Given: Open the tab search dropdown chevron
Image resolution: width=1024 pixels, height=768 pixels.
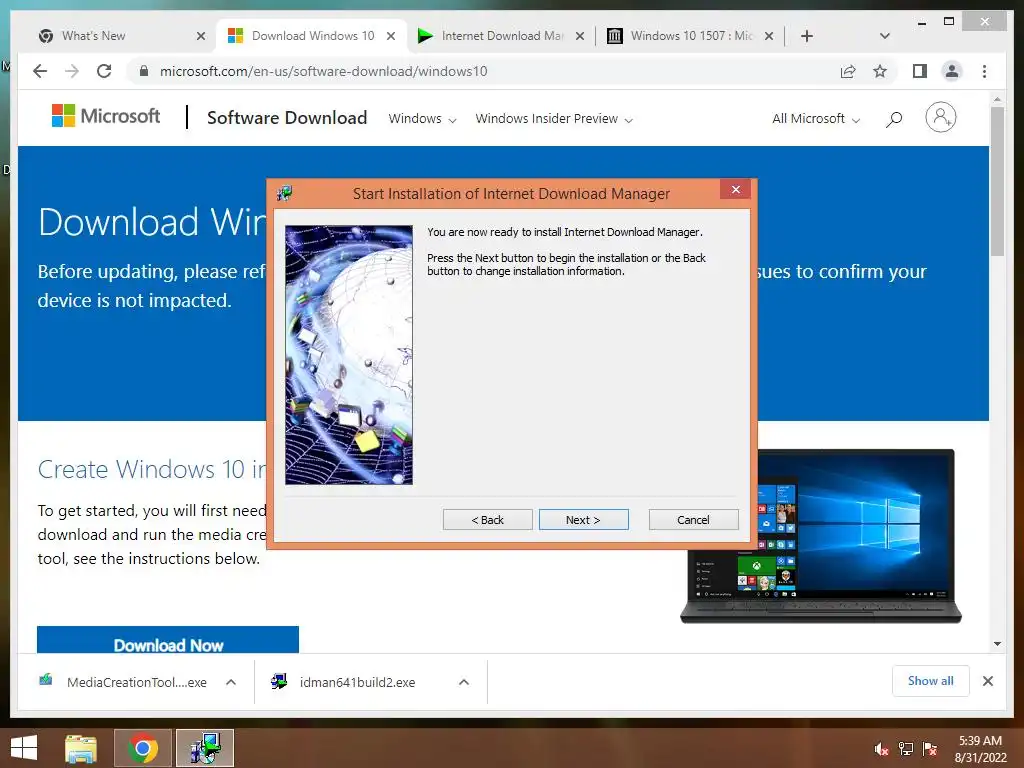Looking at the screenshot, I should click(885, 36).
